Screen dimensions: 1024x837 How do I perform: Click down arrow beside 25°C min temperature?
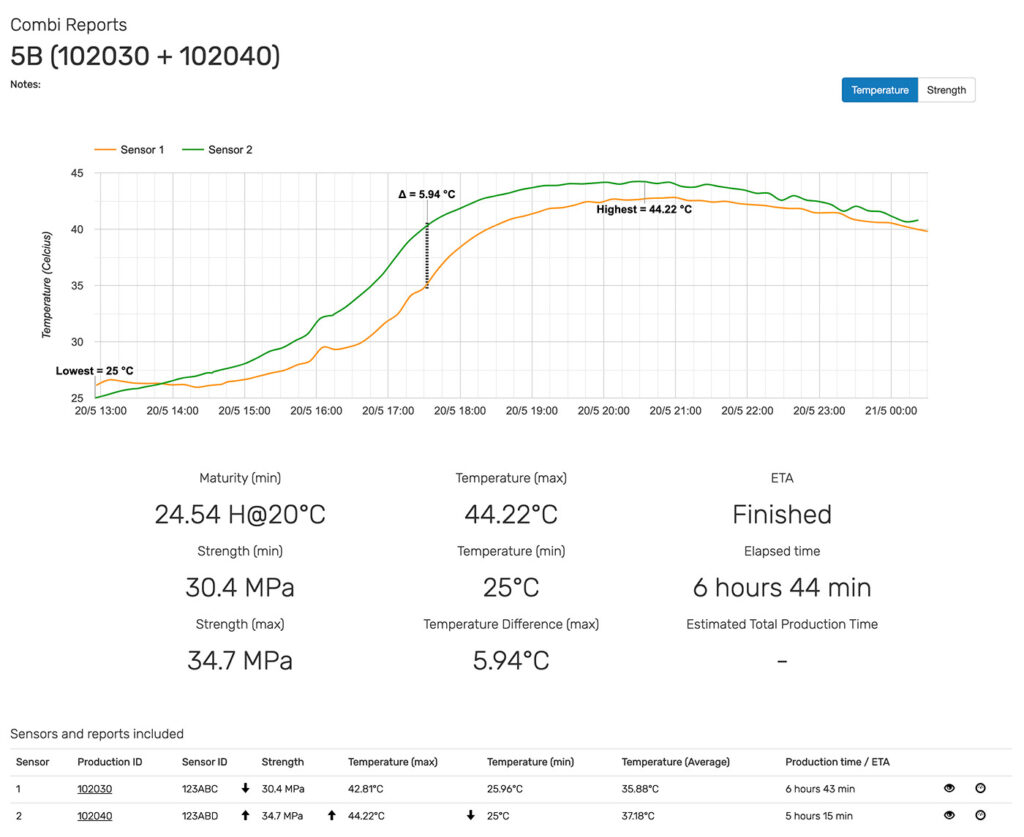(471, 815)
